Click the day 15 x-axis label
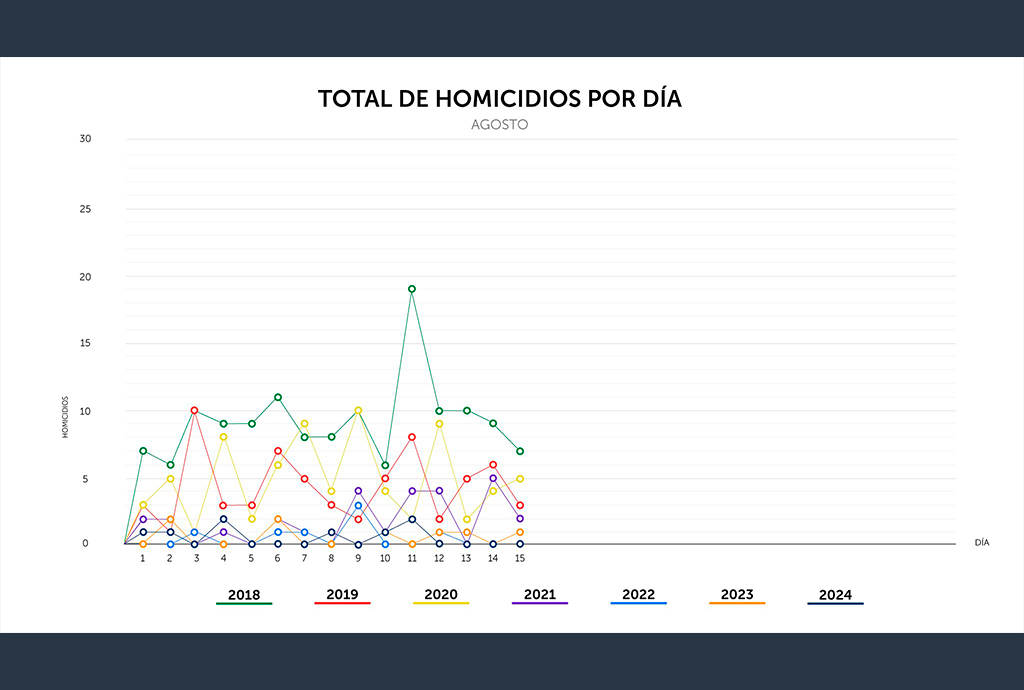1024x690 pixels. (520, 558)
